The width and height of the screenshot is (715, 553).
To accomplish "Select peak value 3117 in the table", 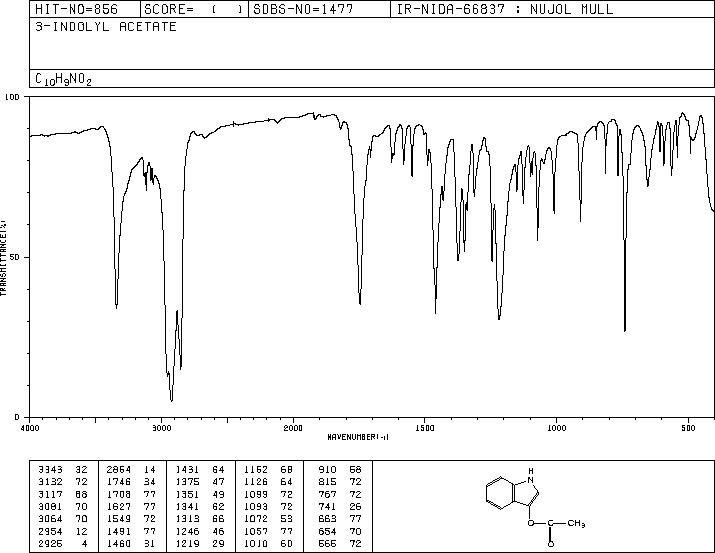I will [50, 494].
